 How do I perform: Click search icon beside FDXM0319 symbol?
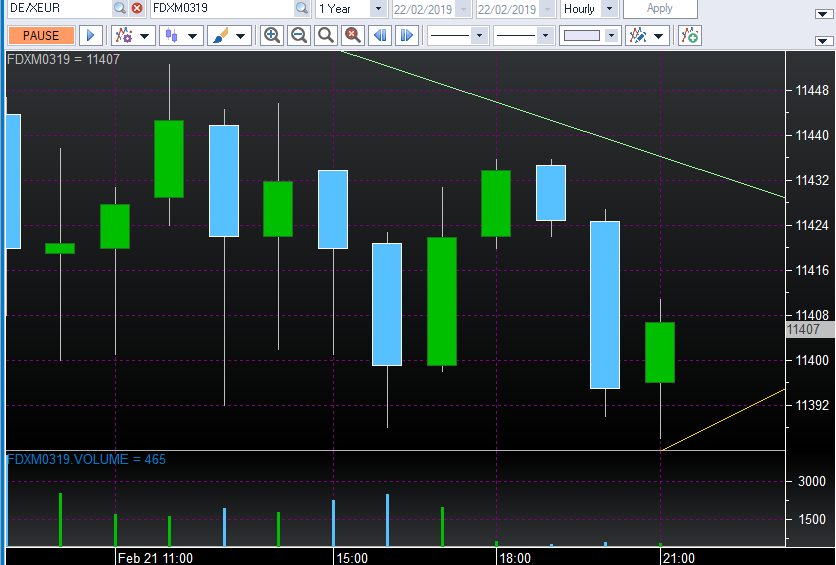pos(302,9)
